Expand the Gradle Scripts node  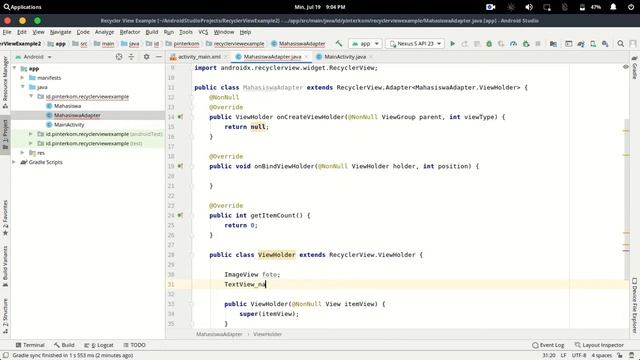point(15,162)
